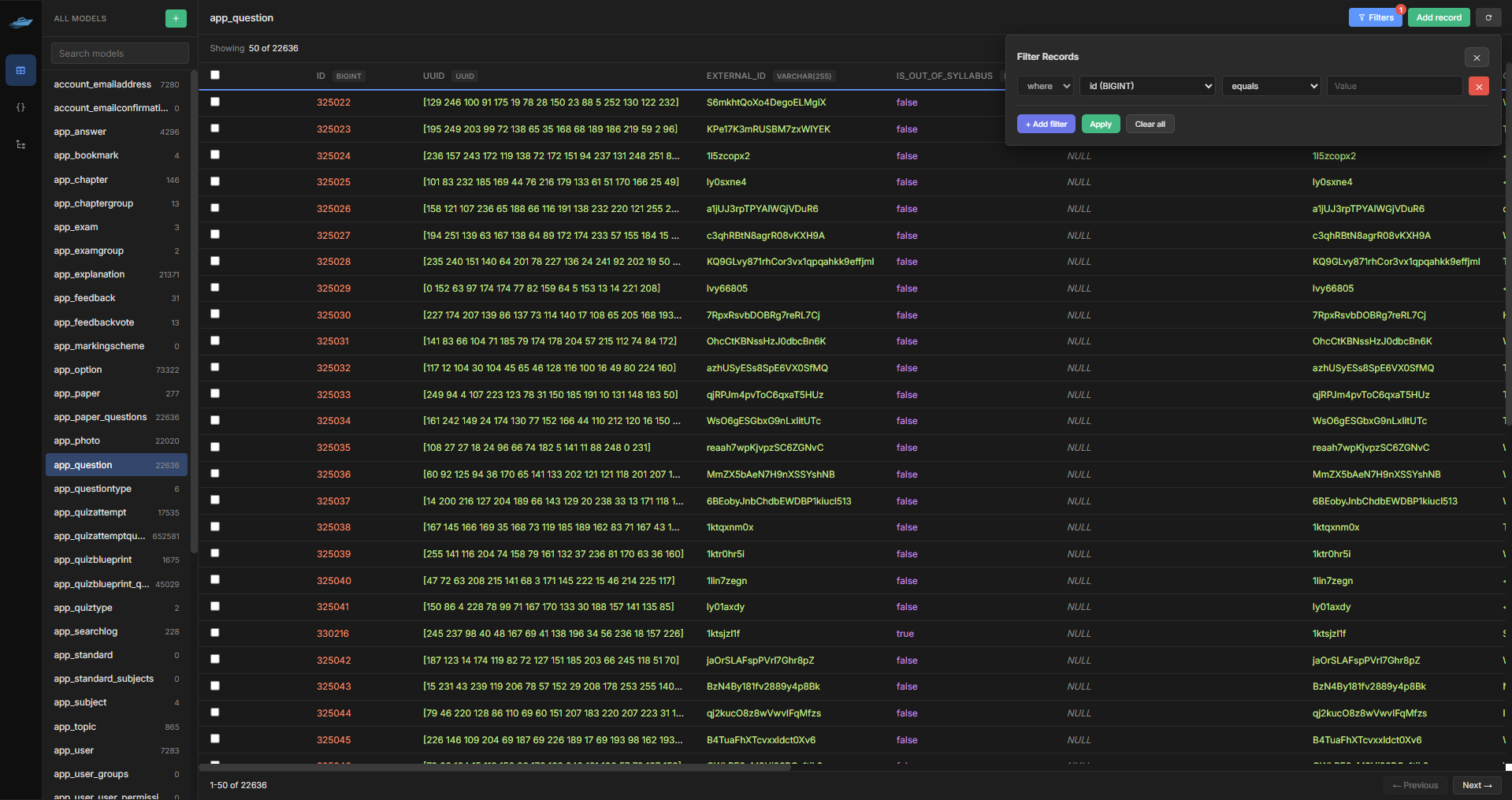Image resolution: width=1512 pixels, height=800 pixels.
Task: Close the Filter Records panel
Action: point(1477,58)
